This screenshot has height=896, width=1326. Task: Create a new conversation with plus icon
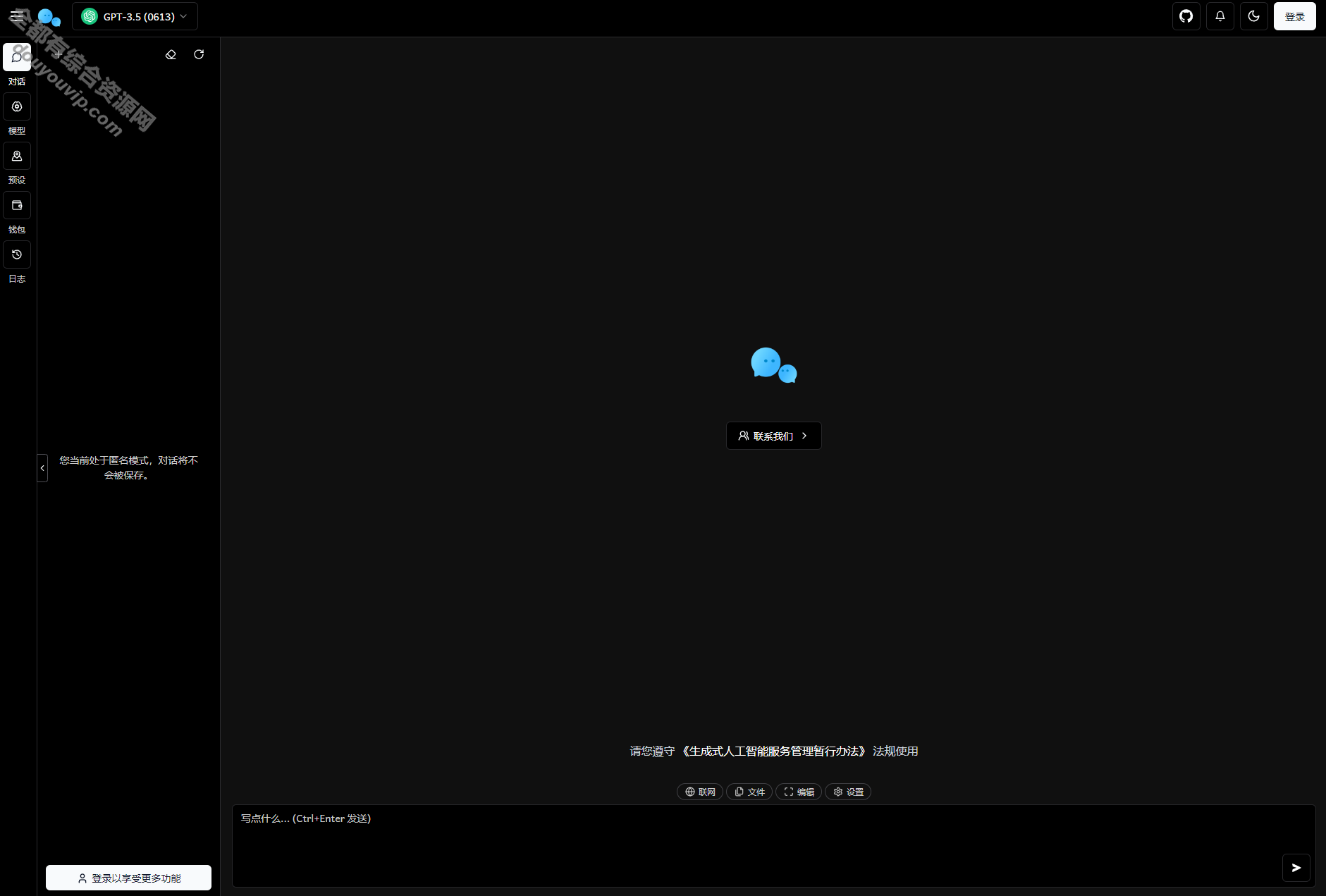pyautogui.click(x=58, y=54)
